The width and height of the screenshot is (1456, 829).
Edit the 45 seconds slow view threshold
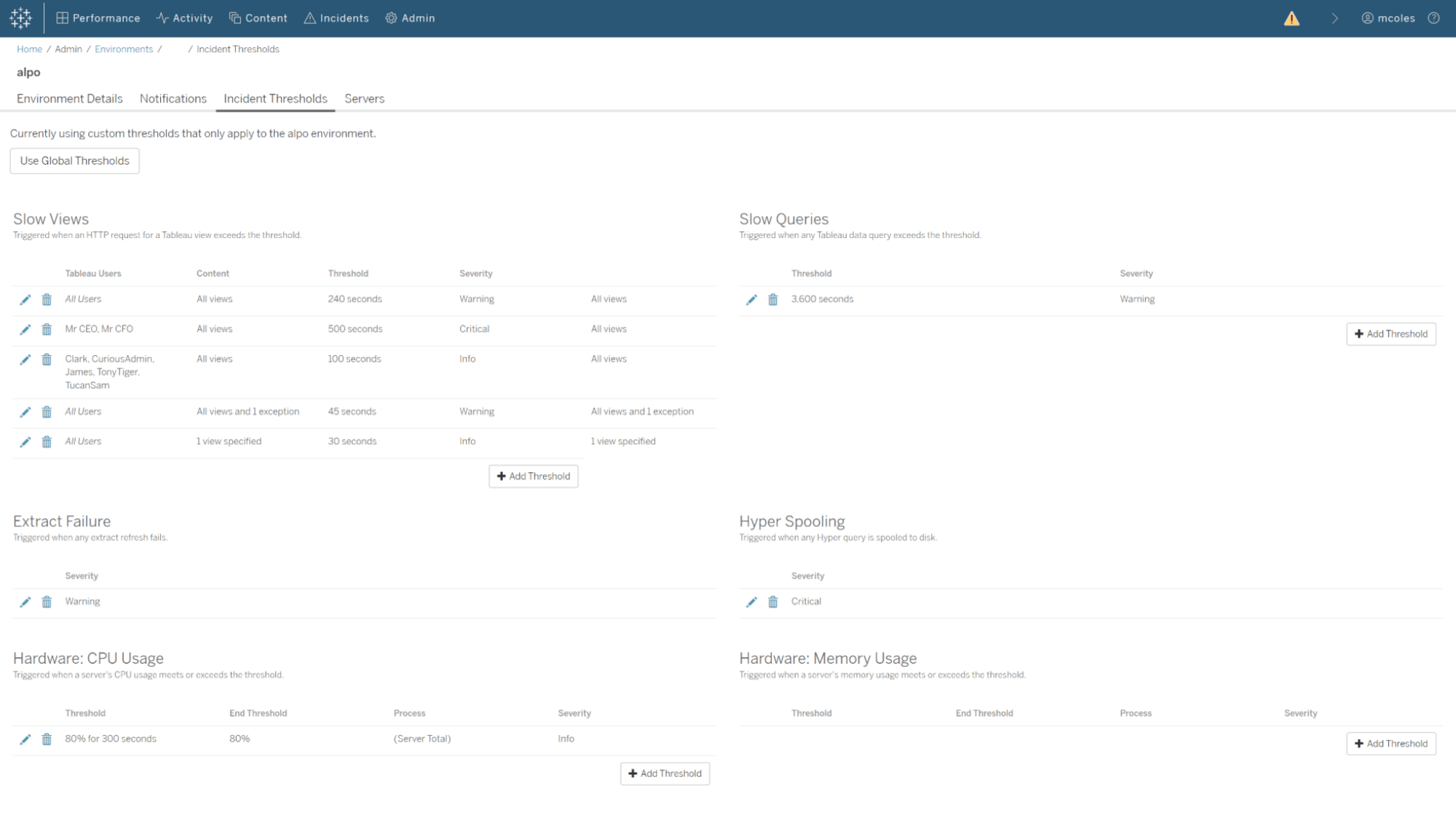point(25,412)
